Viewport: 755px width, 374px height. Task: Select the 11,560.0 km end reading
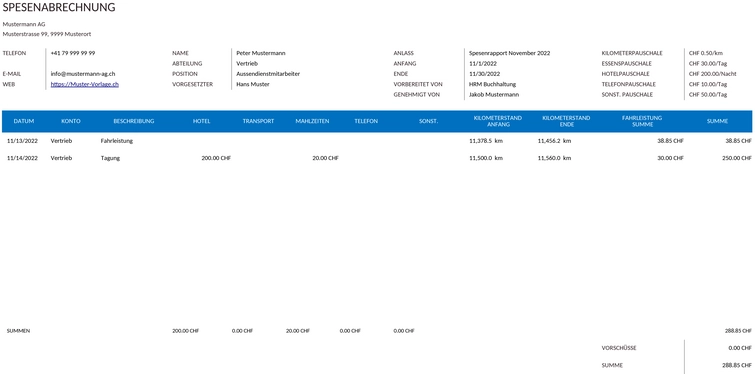[x=554, y=158]
